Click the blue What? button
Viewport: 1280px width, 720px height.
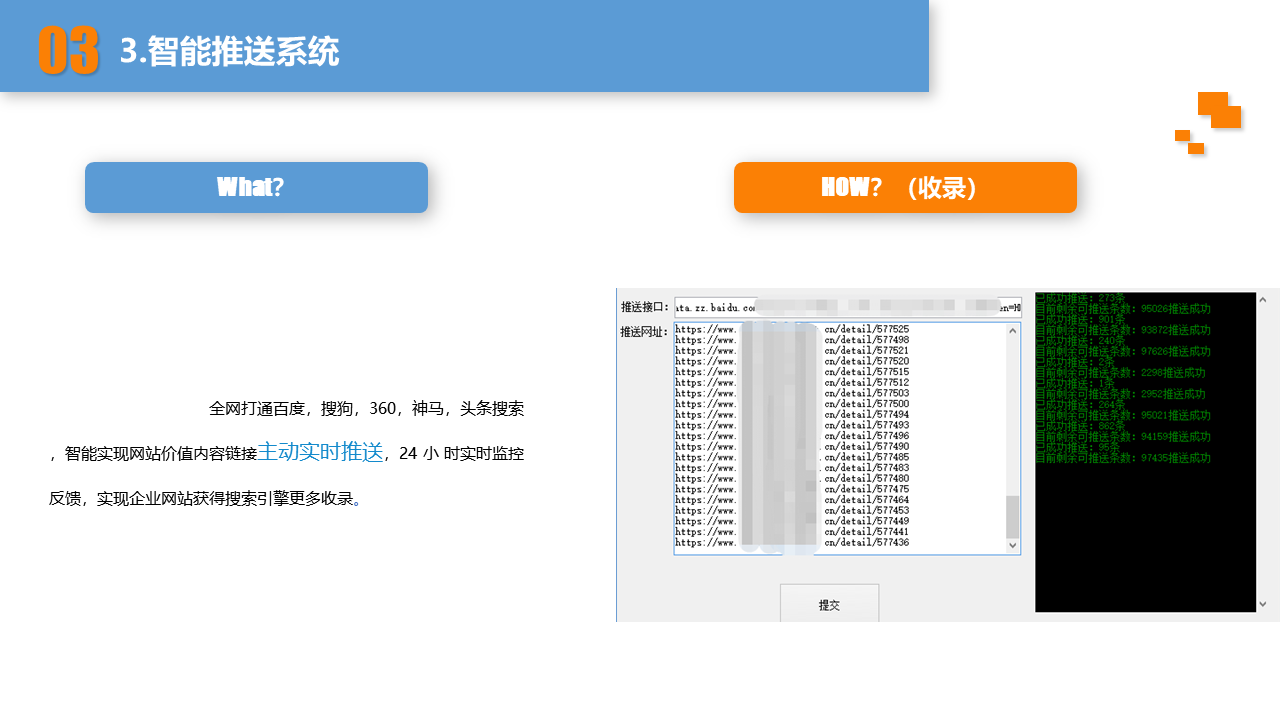[x=256, y=187]
